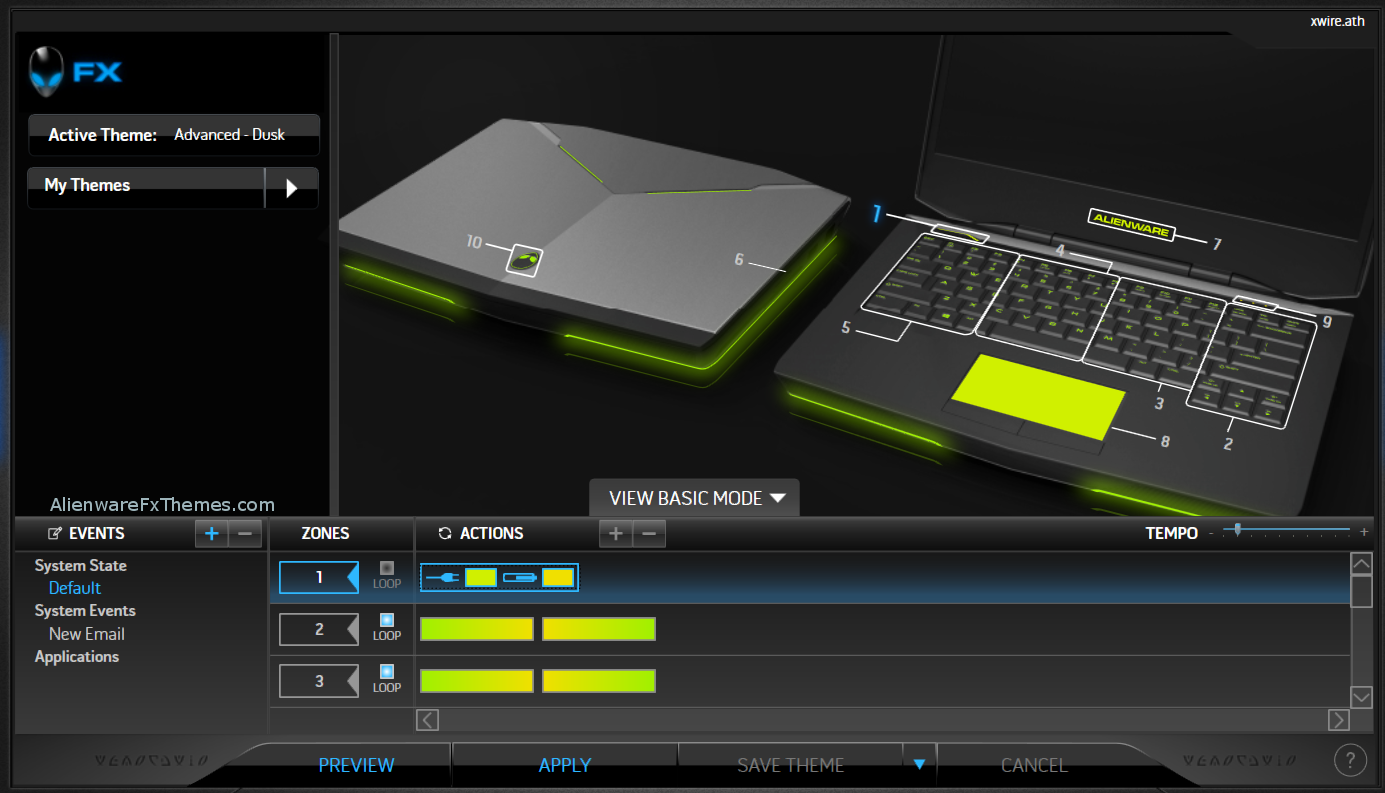The height and width of the screenshot is (793, 1385).
Task: Click the Events edit pencil icon
Action: 55,534
